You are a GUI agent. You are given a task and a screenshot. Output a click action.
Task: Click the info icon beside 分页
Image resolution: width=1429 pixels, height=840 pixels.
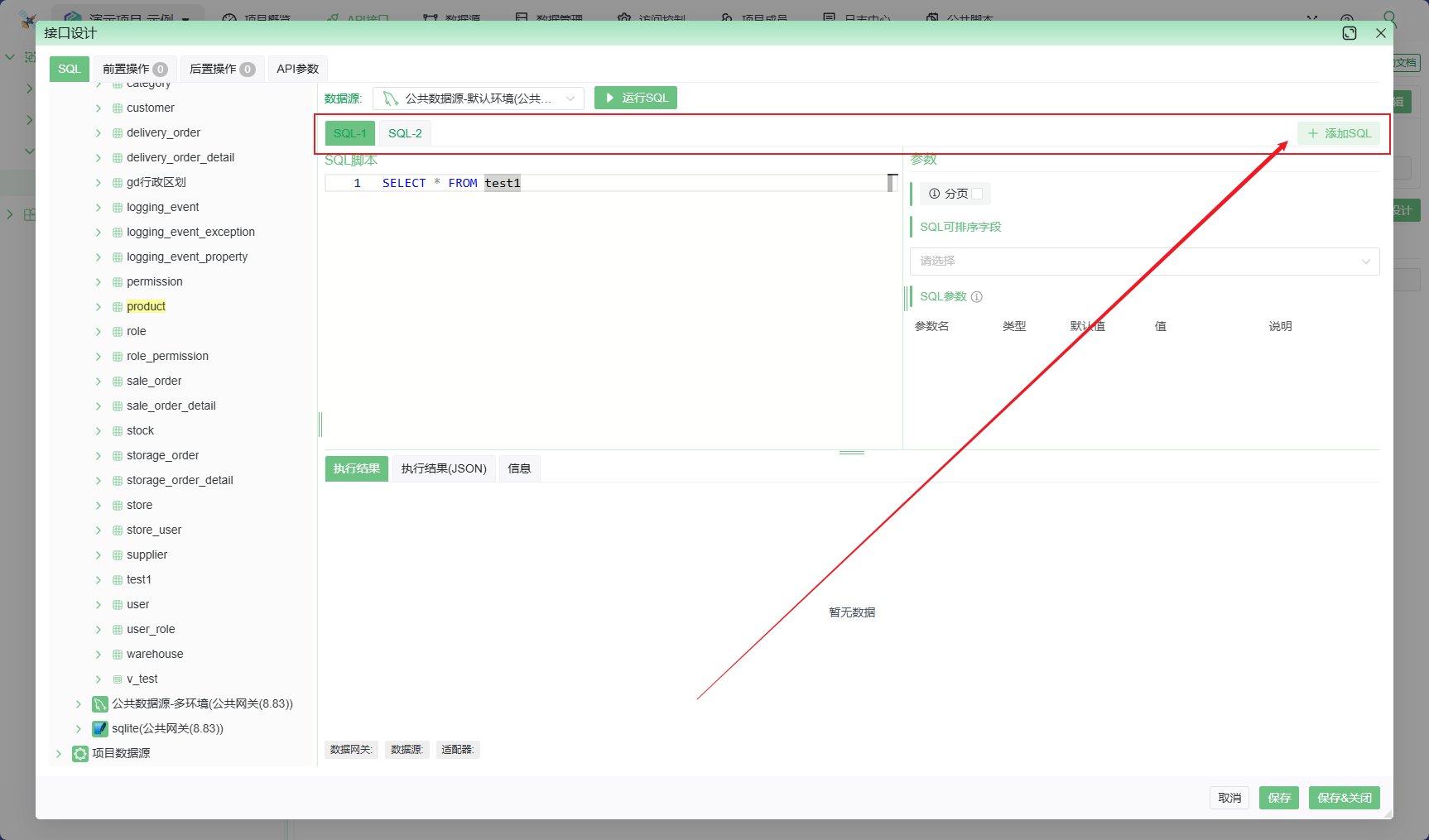pos(934,194)
